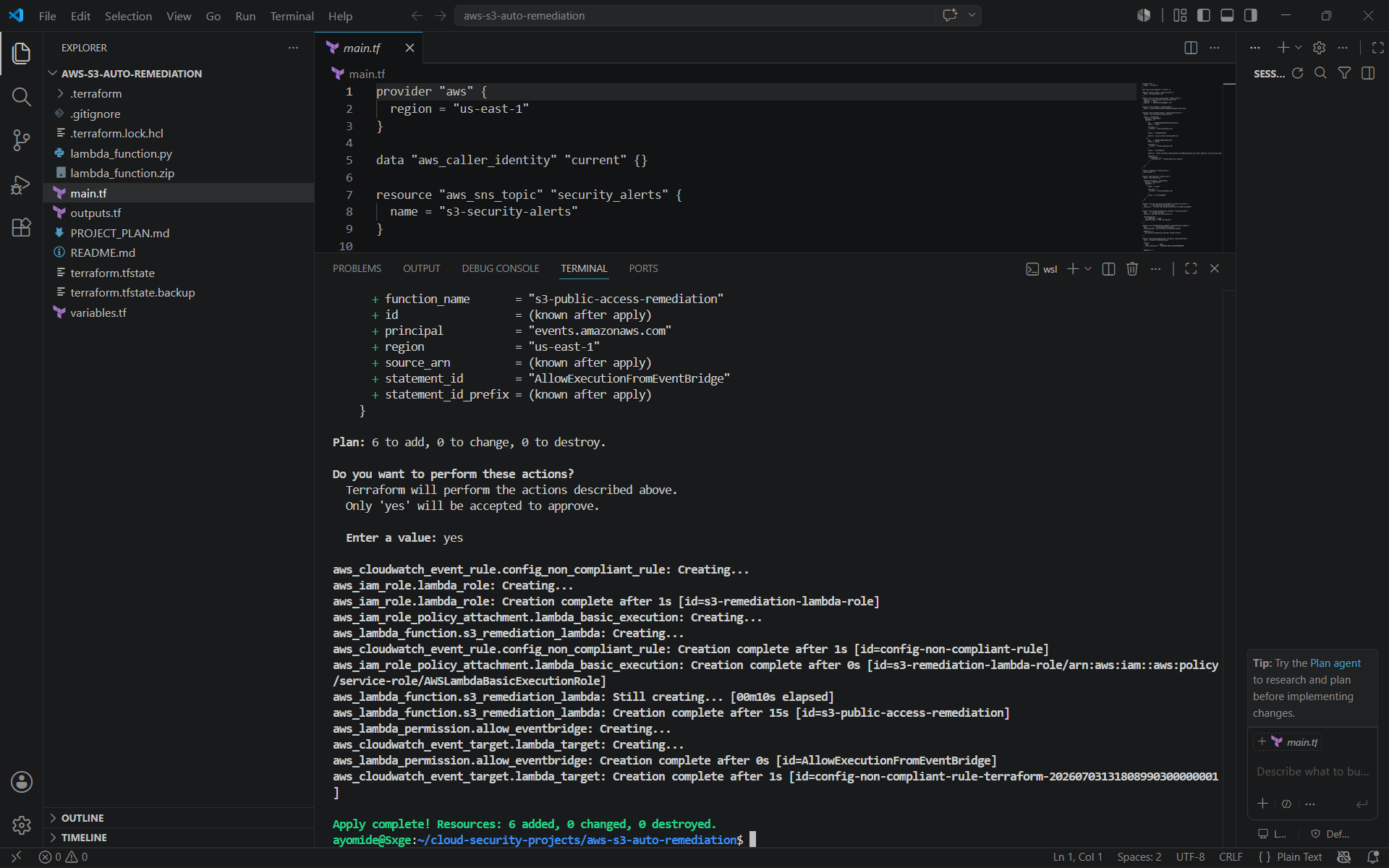Image resolution: width=1389 pixels, height=868 pixels.
Task: Open variables.tf in explorer
Action: 179,312
